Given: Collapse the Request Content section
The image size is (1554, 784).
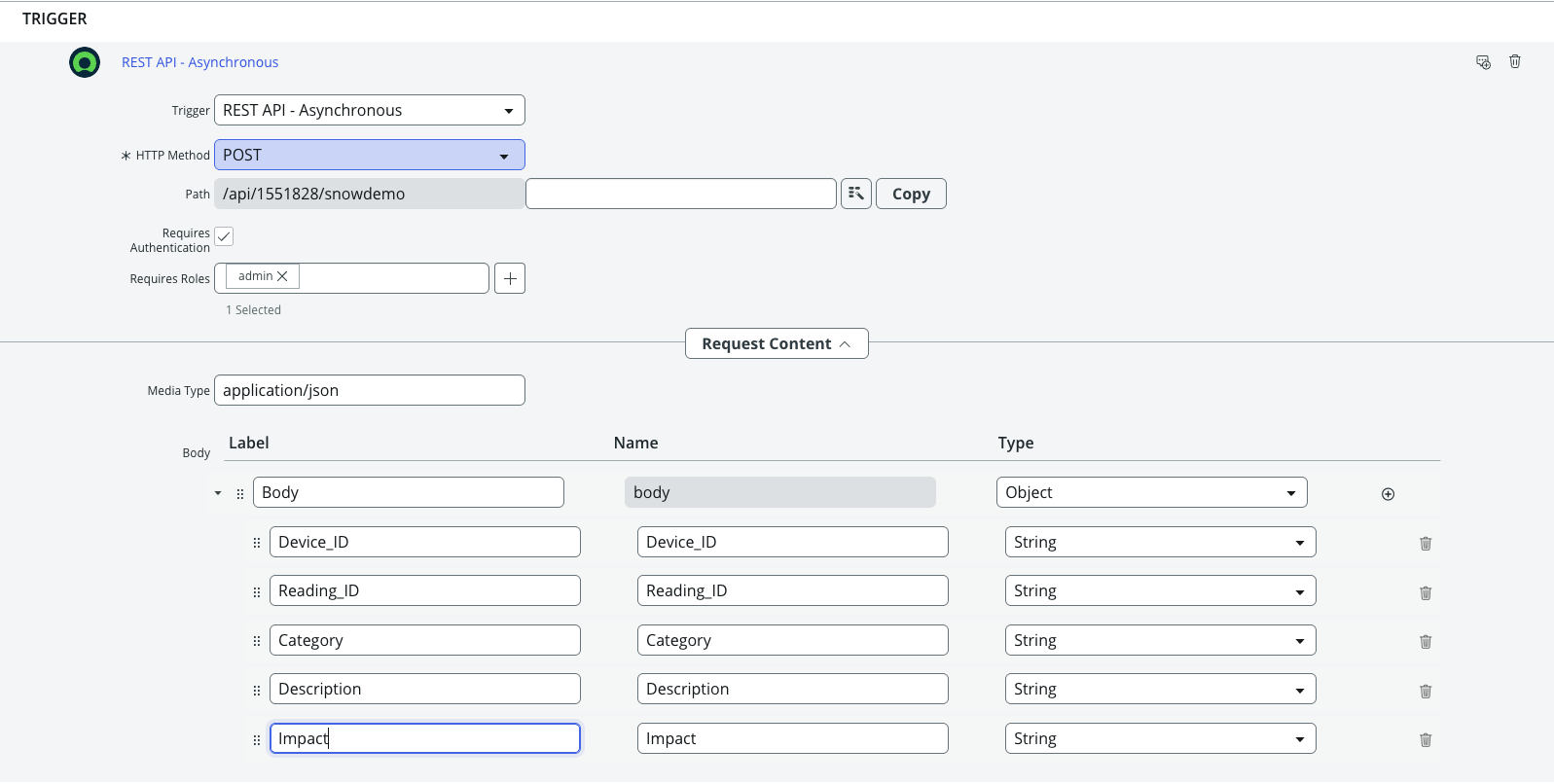Looking at the screenshot, I should [777, 343].
